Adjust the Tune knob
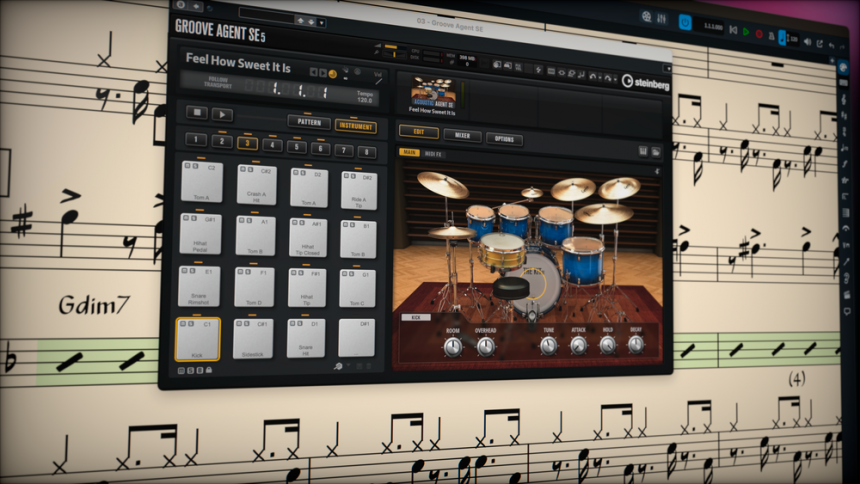 click(548, 345)
